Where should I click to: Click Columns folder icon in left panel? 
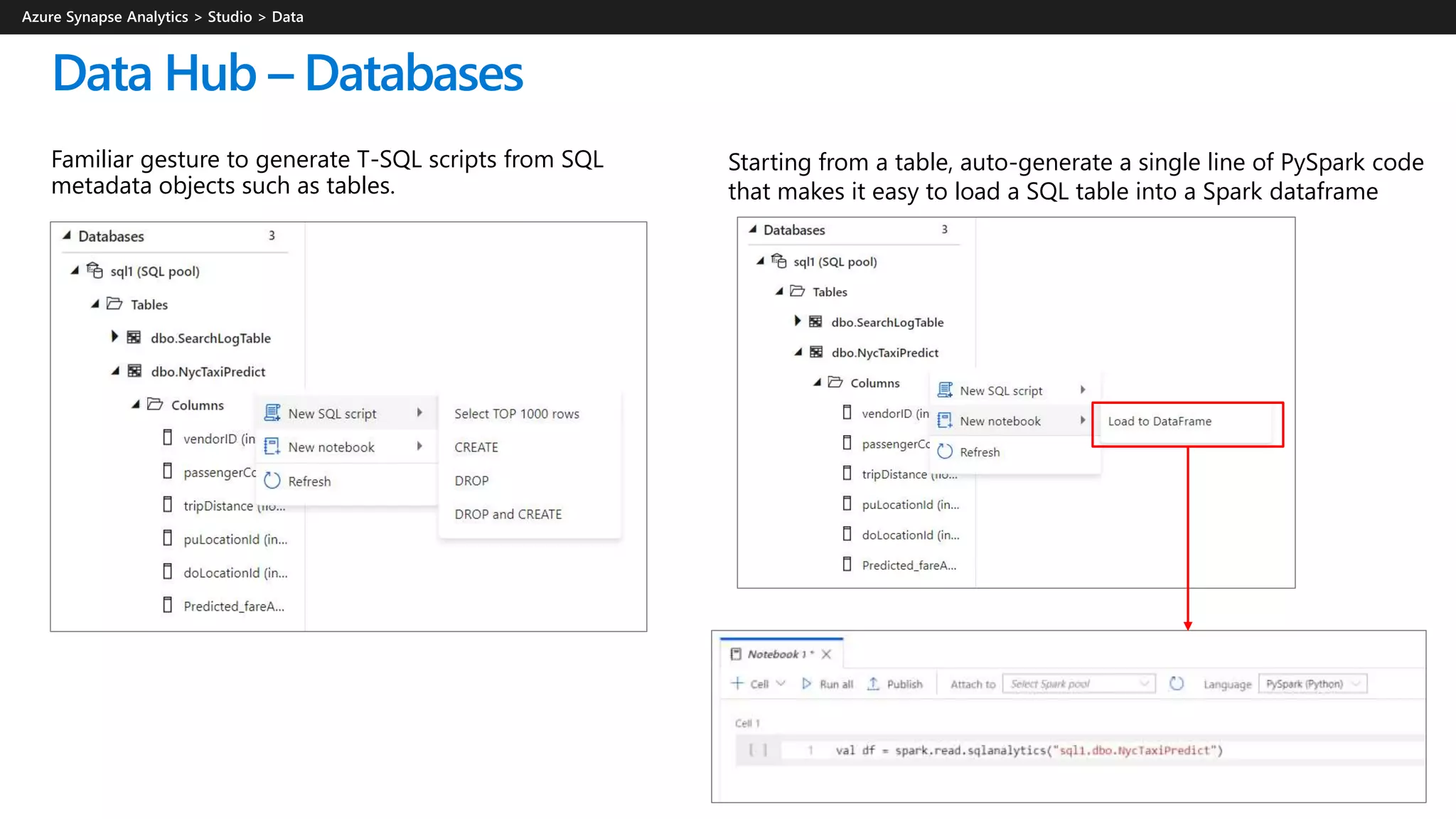click(x=155, y=404)
